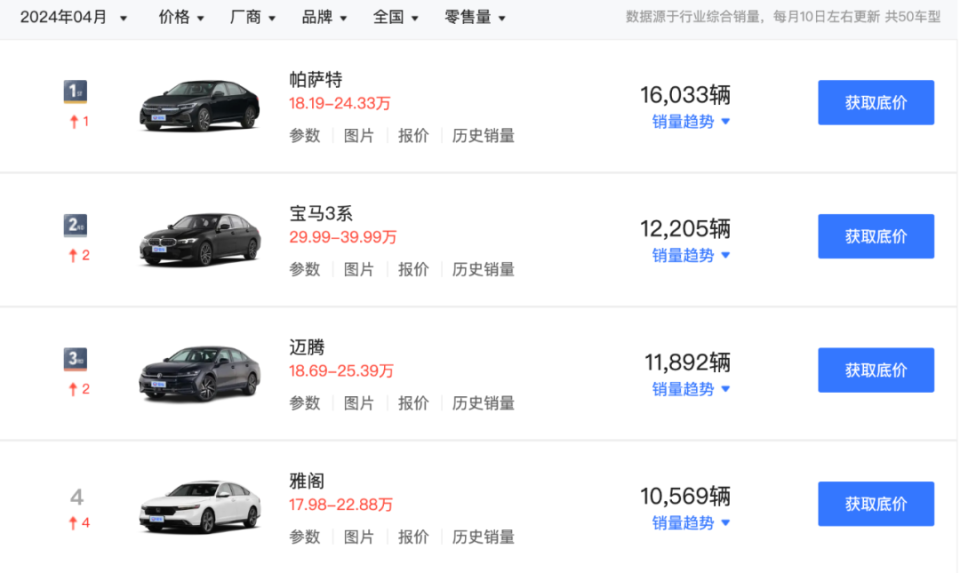Image resolution: width=960 pixels, height=573 pixels.
Task: View 参数 for 迈腾
Action: [x=305, y=403]
